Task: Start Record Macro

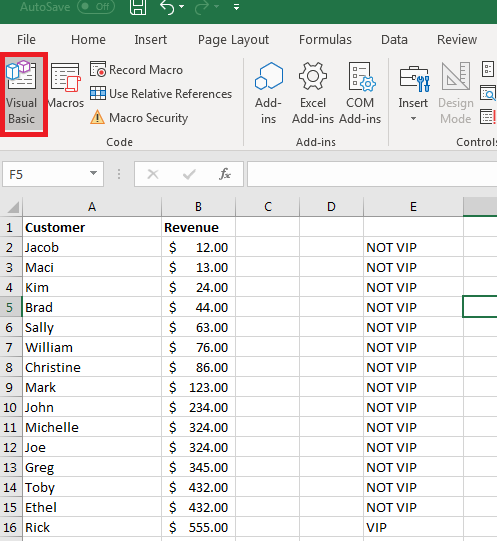Action: point(136,70)
